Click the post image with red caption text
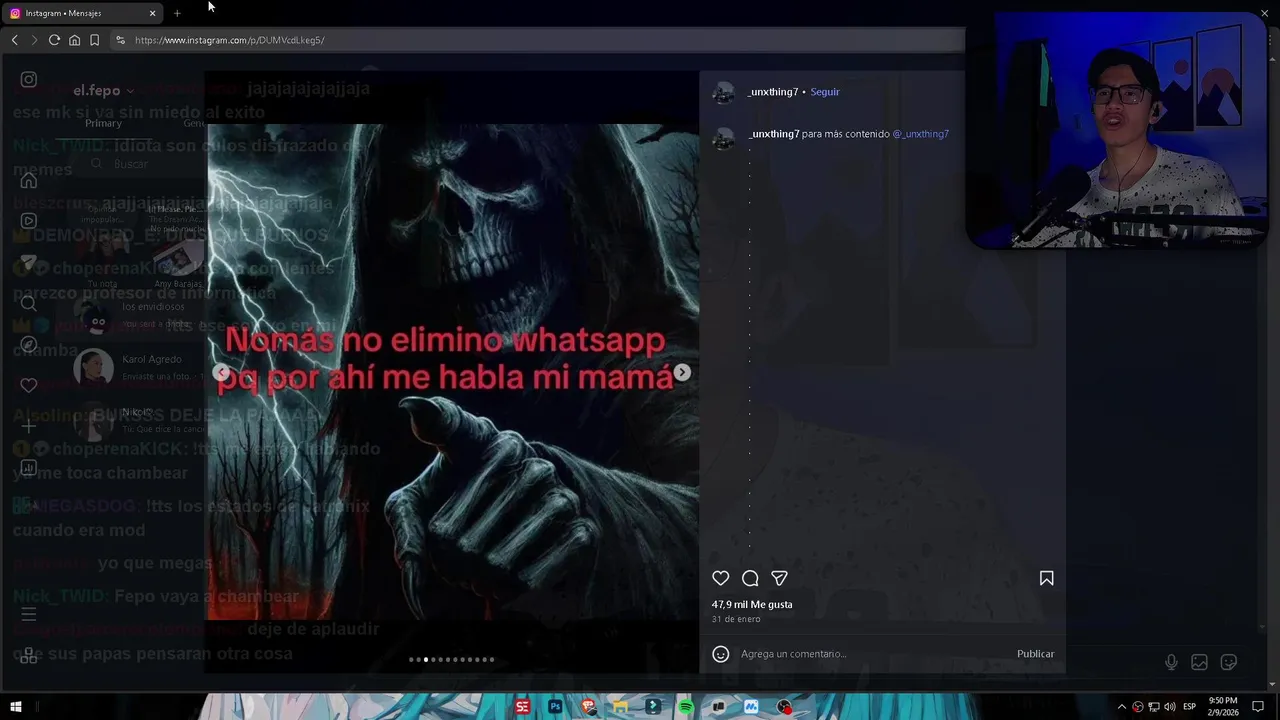 coord(453,372)
